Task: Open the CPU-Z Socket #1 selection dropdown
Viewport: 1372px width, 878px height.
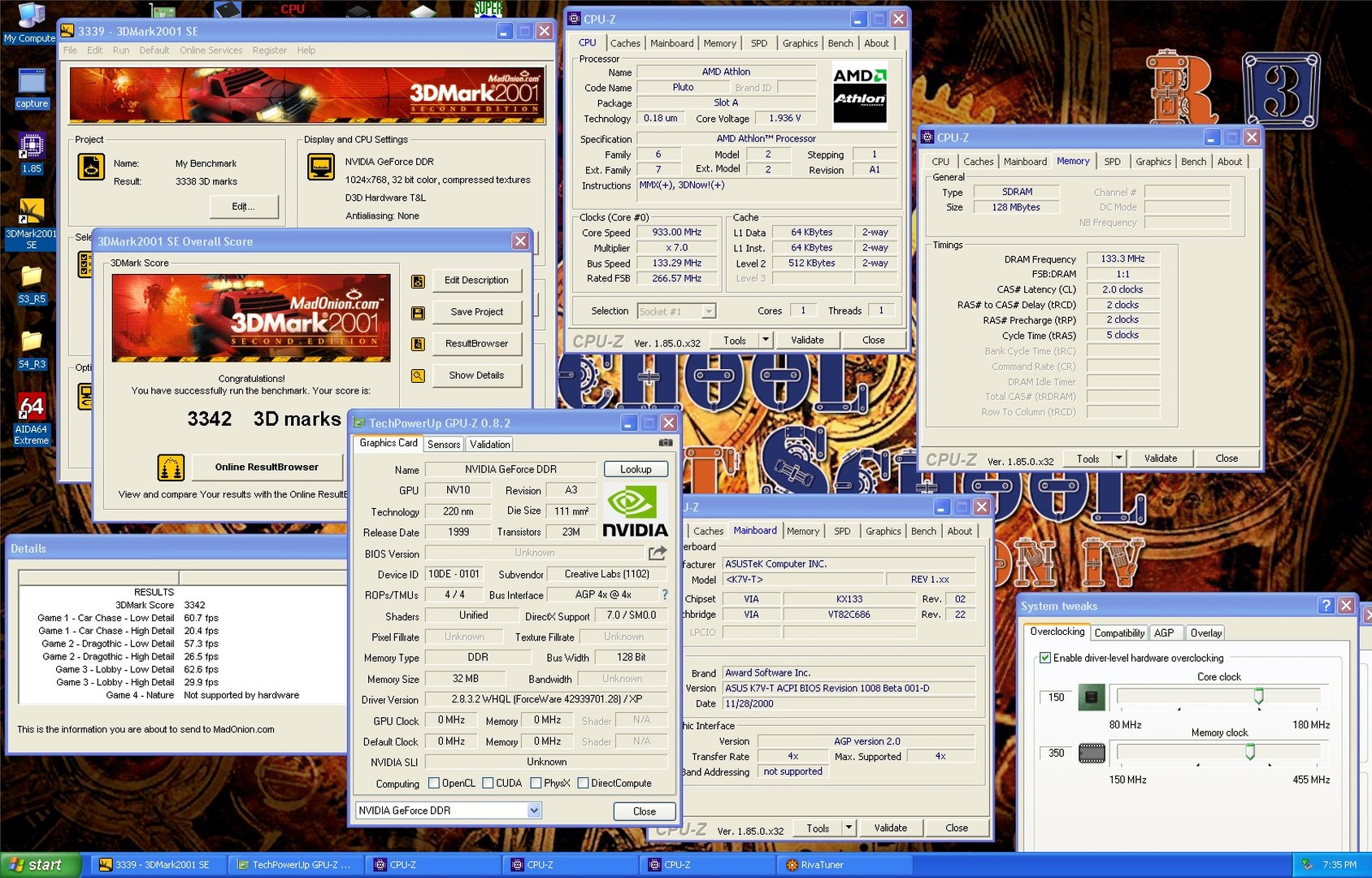Action: point(709,311)
